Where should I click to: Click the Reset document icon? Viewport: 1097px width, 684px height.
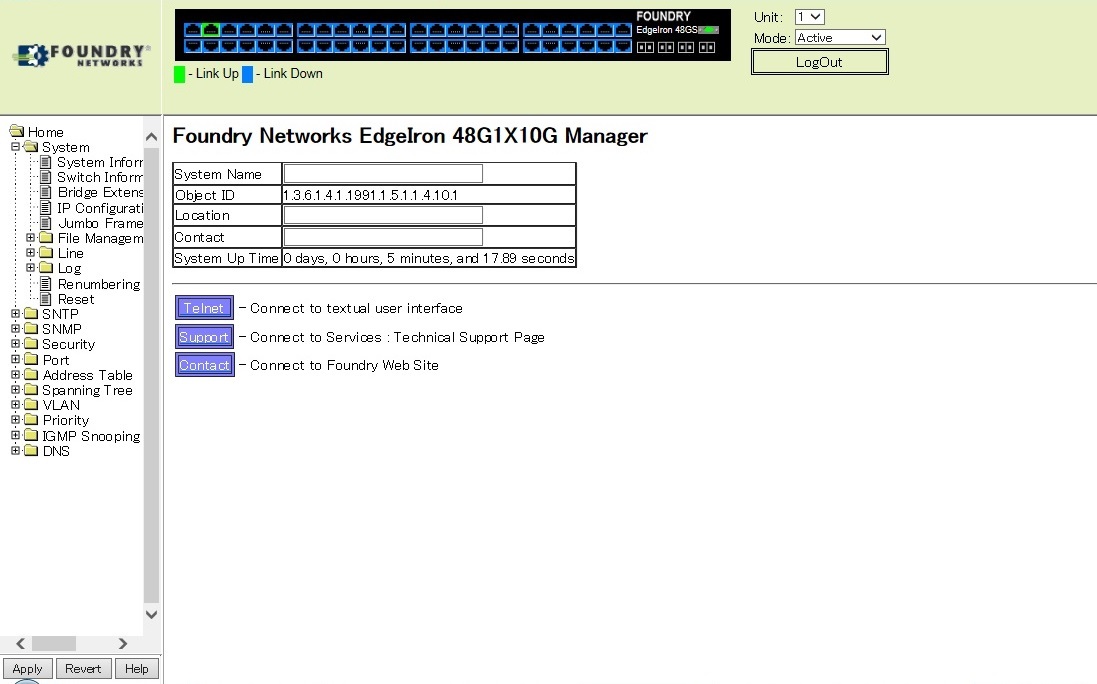[x=45, y=299]
